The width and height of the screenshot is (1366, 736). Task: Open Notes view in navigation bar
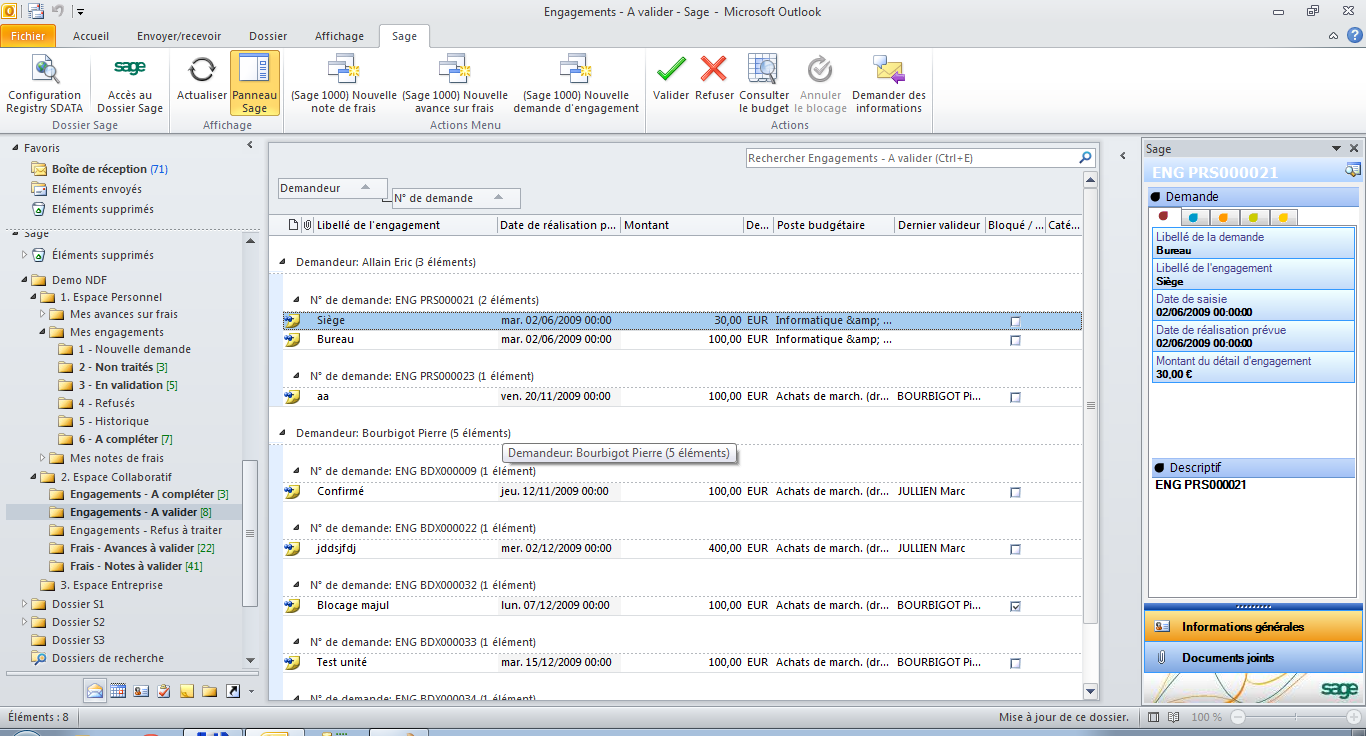tap(187, 691)
